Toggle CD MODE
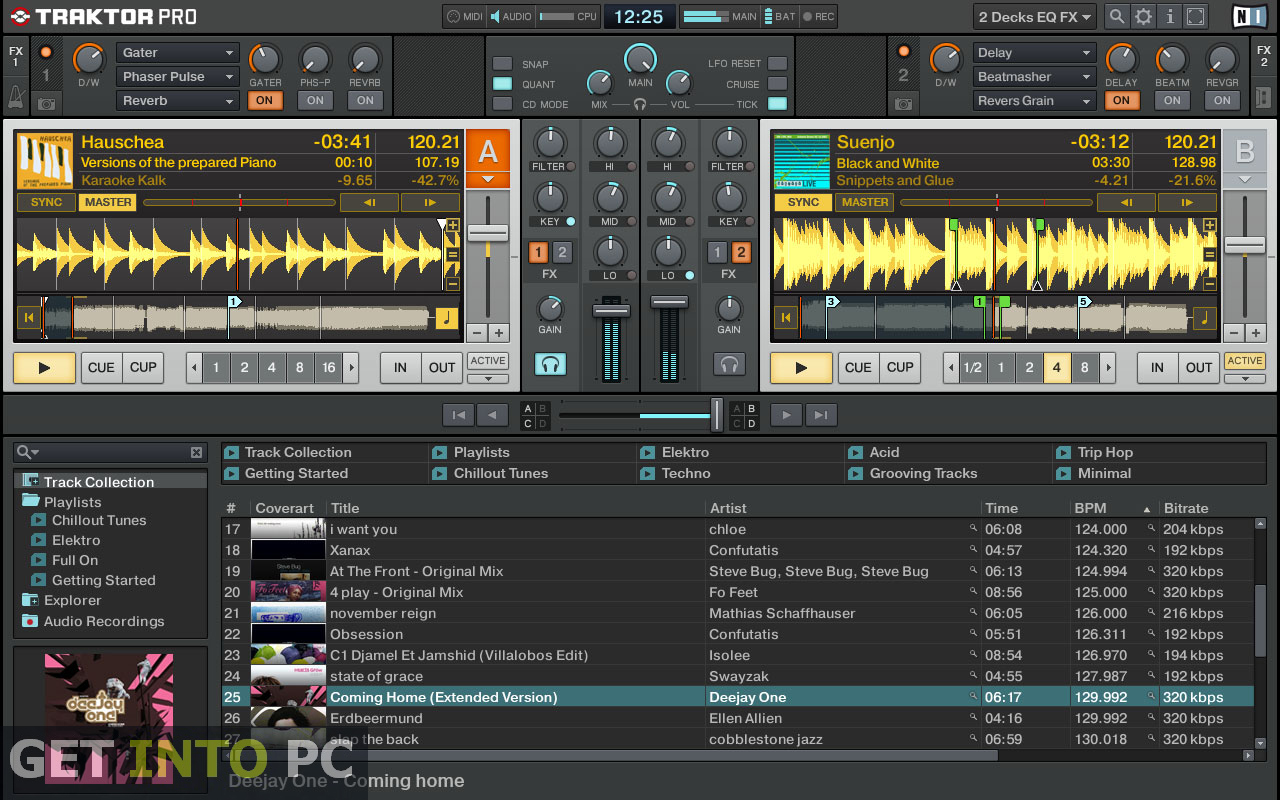Viewport: 1280px width, 800px height. (x=503, y=104)
